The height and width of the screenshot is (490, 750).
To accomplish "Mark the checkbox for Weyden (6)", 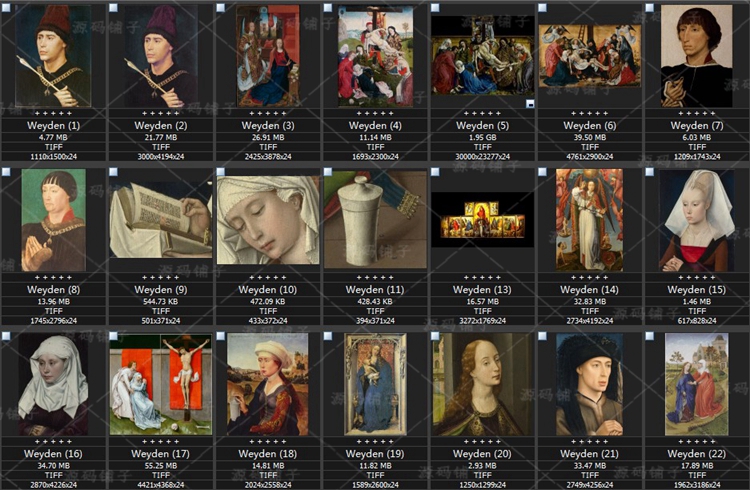I will [x=542, y=7].
